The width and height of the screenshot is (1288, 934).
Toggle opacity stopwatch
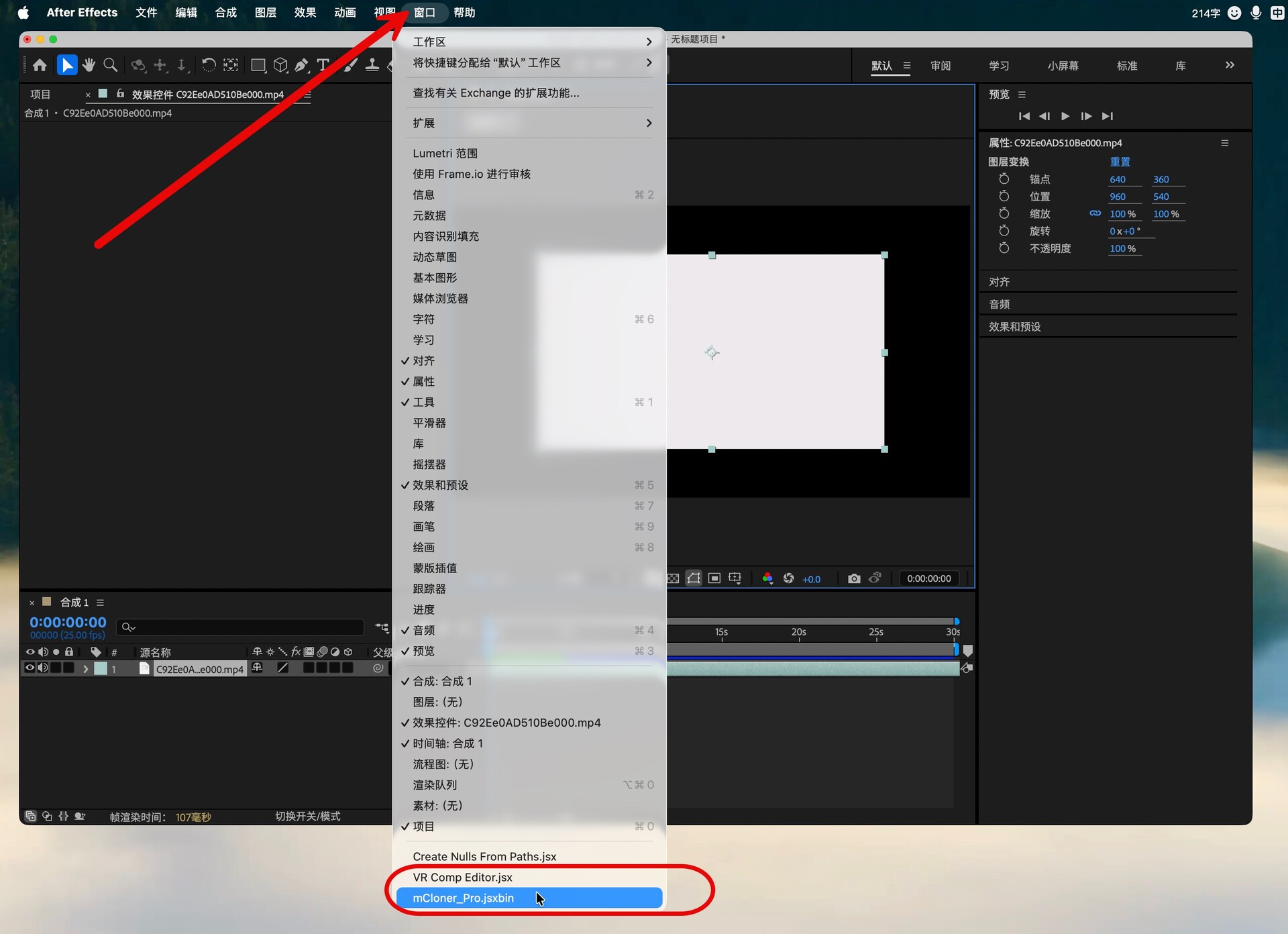point(1004,248)
